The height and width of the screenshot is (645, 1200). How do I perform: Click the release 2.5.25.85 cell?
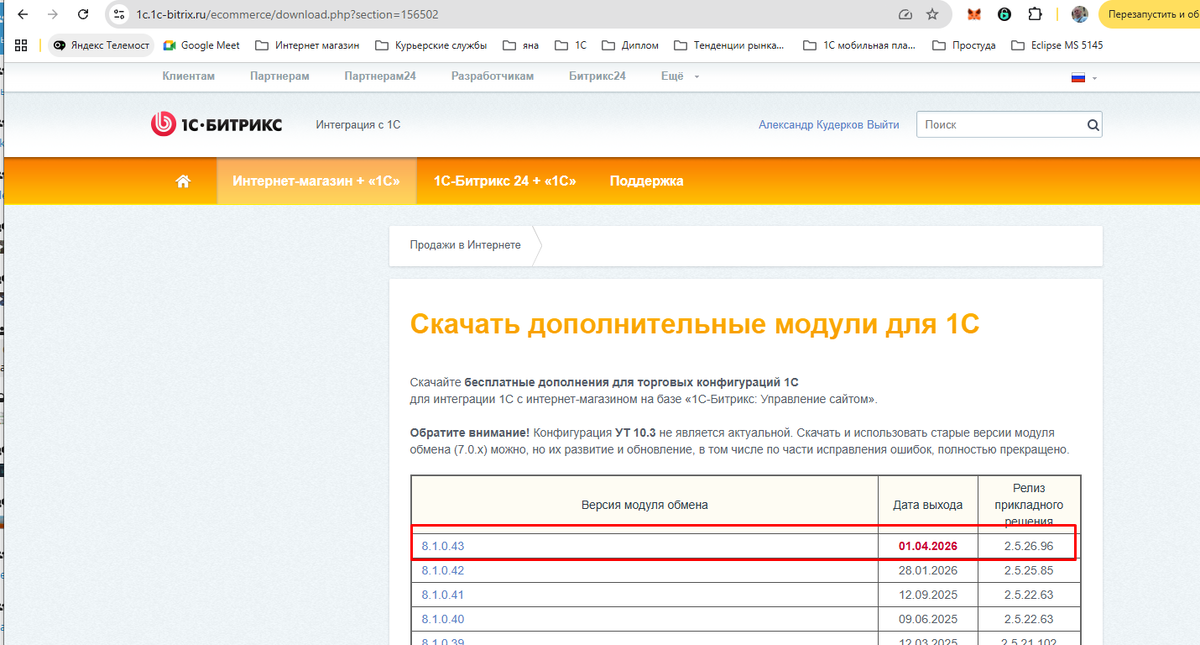(1029, 570)
